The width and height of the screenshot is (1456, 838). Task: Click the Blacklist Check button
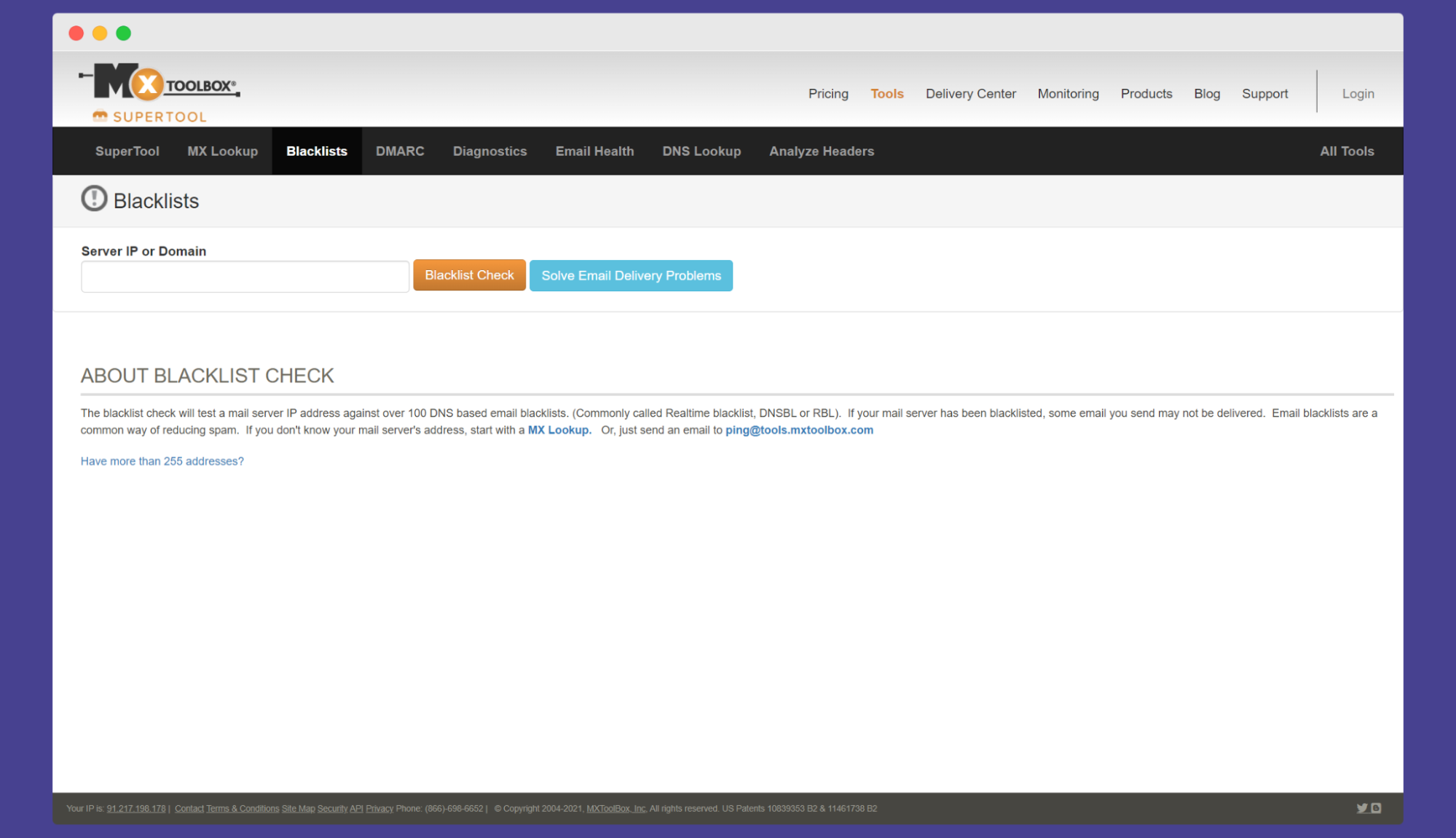click(469, 275)
